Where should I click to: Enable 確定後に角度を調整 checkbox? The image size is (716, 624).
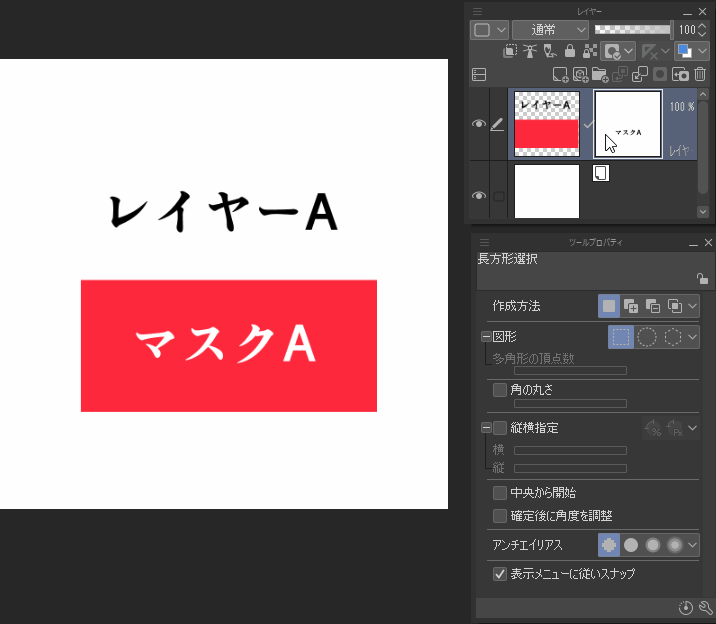pos(500,516)
